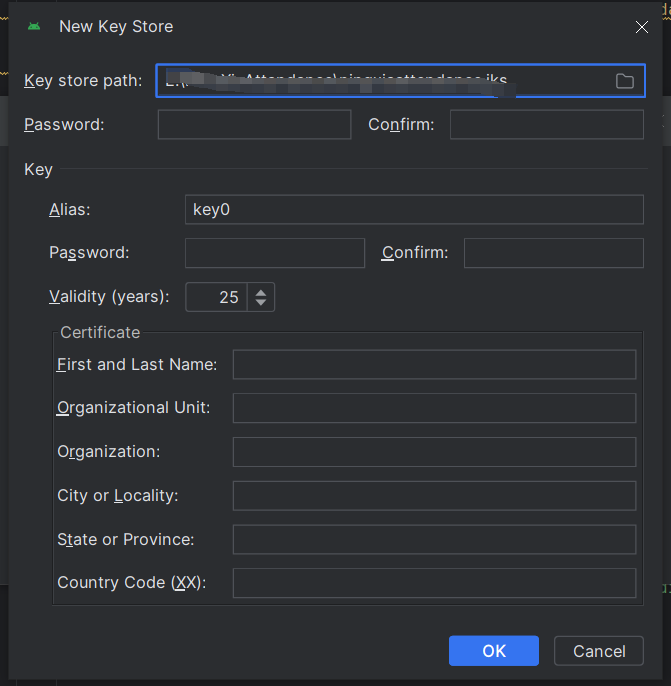Focus the key Password field under Alias
Viewport: 671px width, 686px height.
click(x=275, y=253)
